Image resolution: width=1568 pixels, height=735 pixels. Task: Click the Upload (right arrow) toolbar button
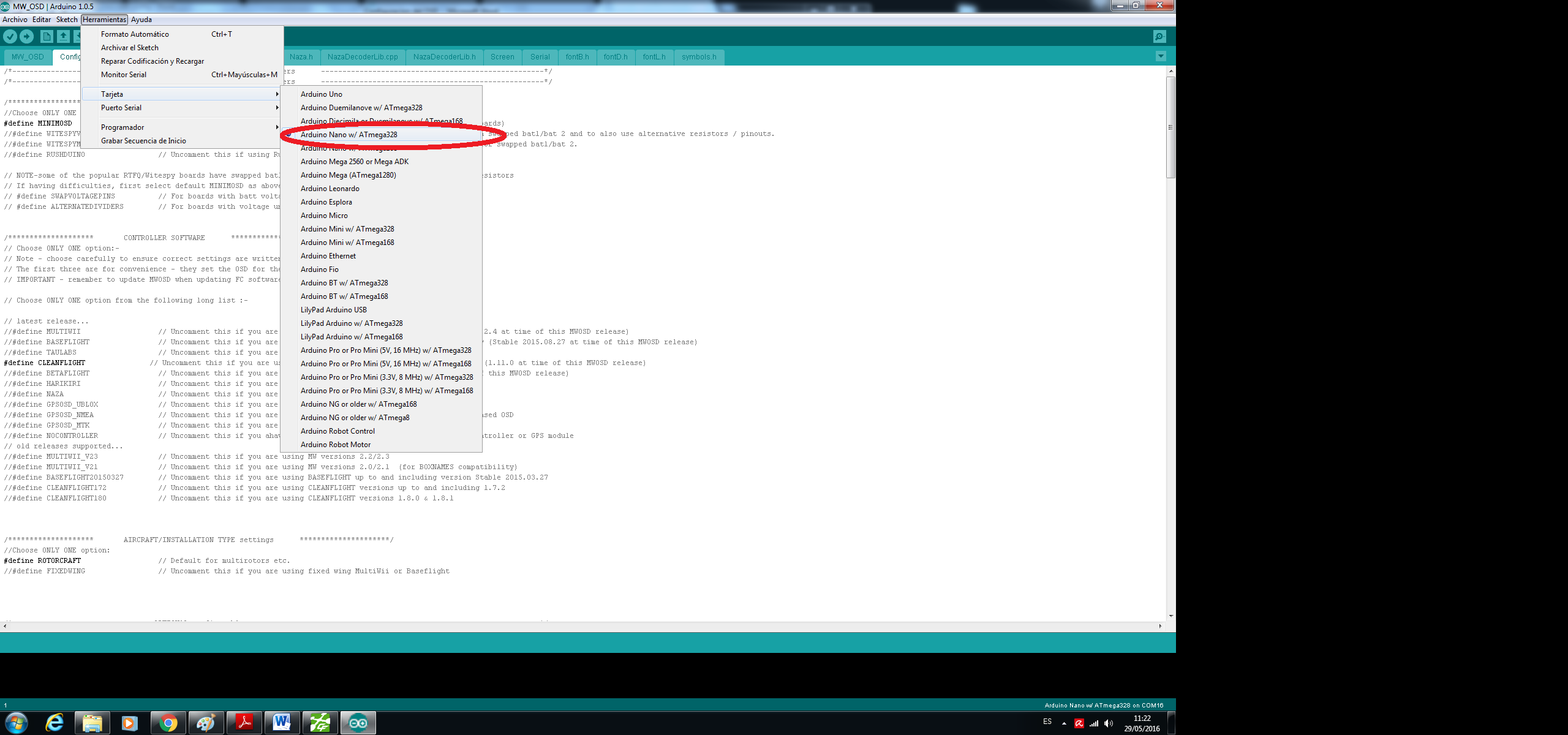point(26,37)
